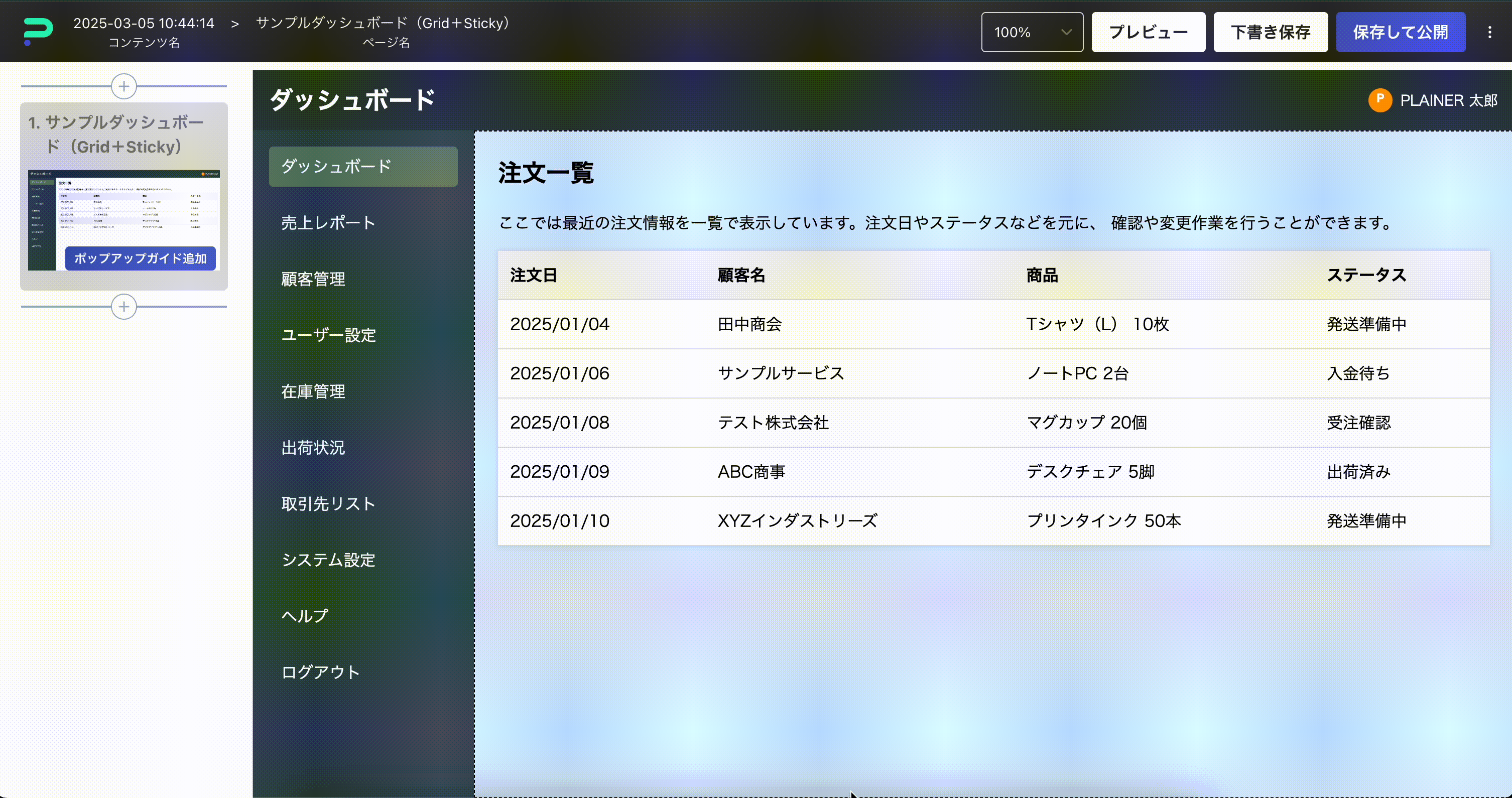
Task: Click ログアウト in the sidebar
Action: pyautogui.click(x=320, y=673)
